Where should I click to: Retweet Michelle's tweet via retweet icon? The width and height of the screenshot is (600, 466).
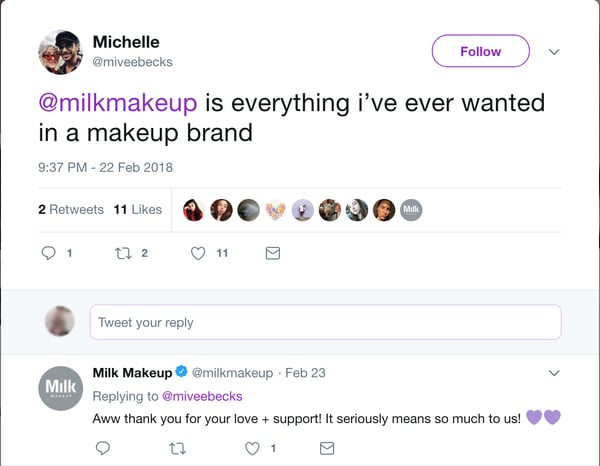pos(124,254)
